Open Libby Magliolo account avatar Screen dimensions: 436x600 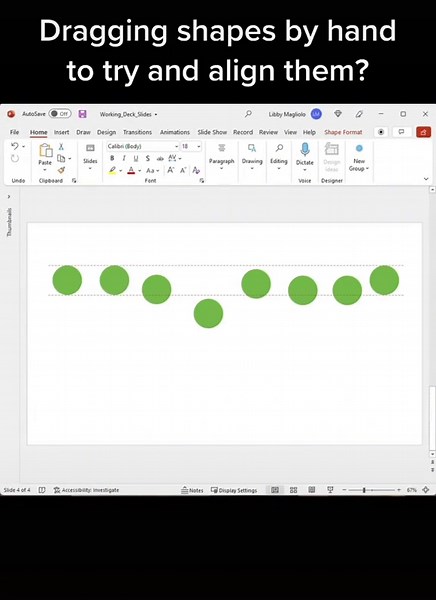(316, 114)
